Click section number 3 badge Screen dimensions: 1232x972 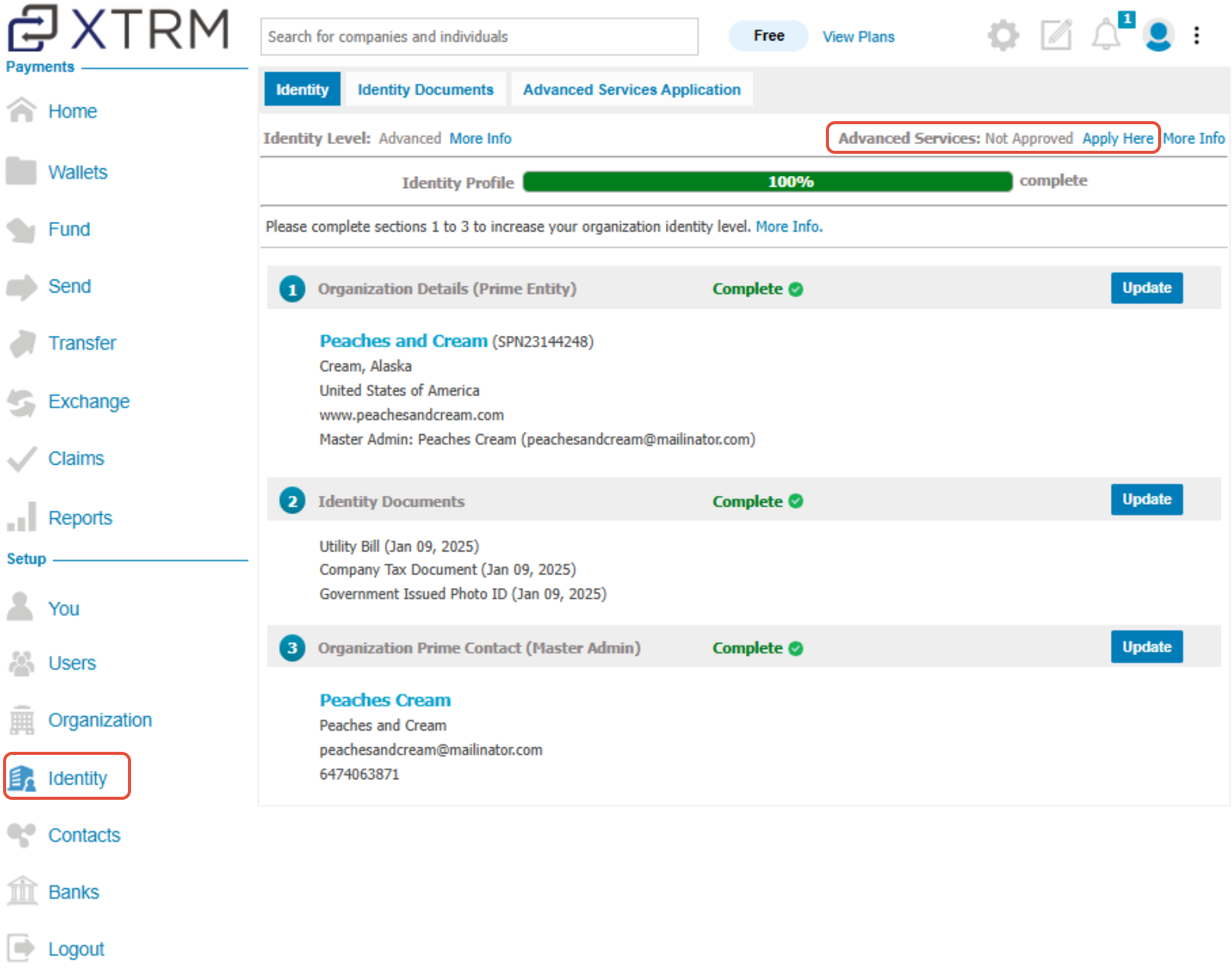point(292,648)
